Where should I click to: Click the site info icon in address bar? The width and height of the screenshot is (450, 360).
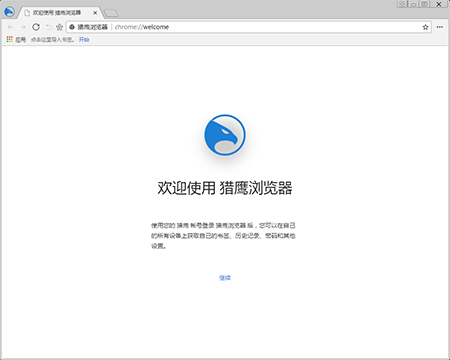pyautogui.click(x=72, y=27)
